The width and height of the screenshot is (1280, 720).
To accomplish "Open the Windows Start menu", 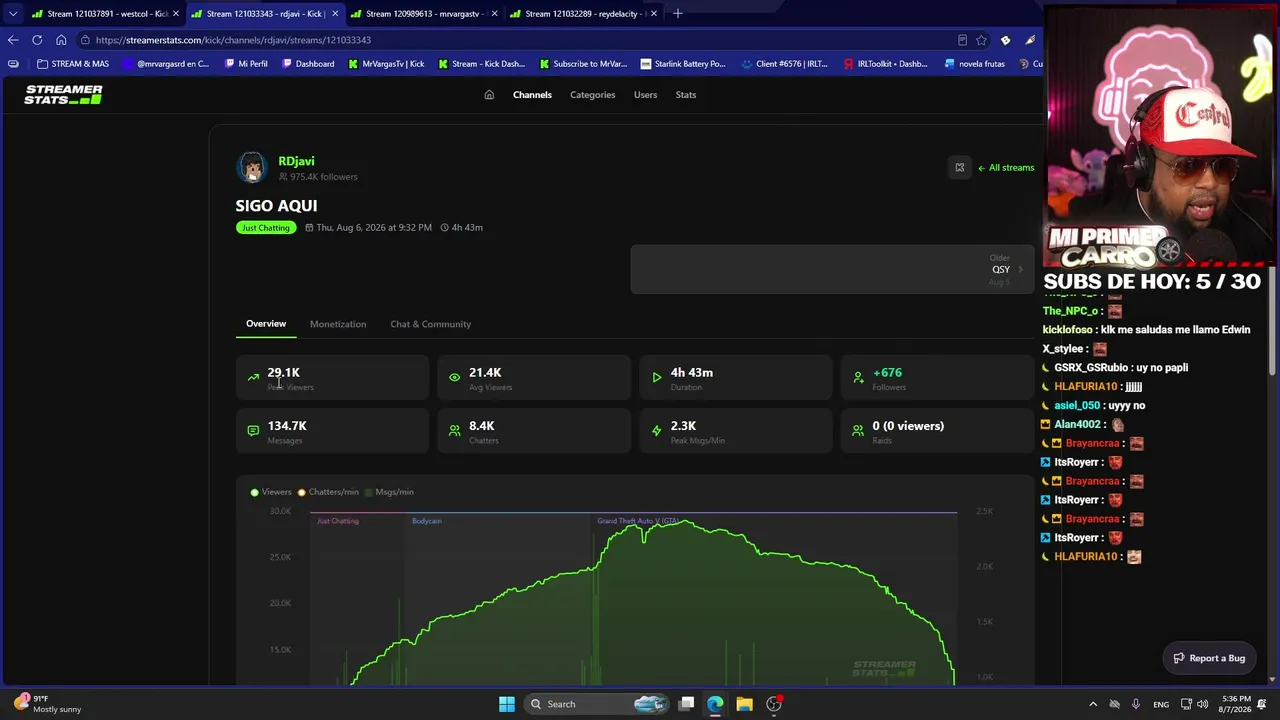I will 507,704.
